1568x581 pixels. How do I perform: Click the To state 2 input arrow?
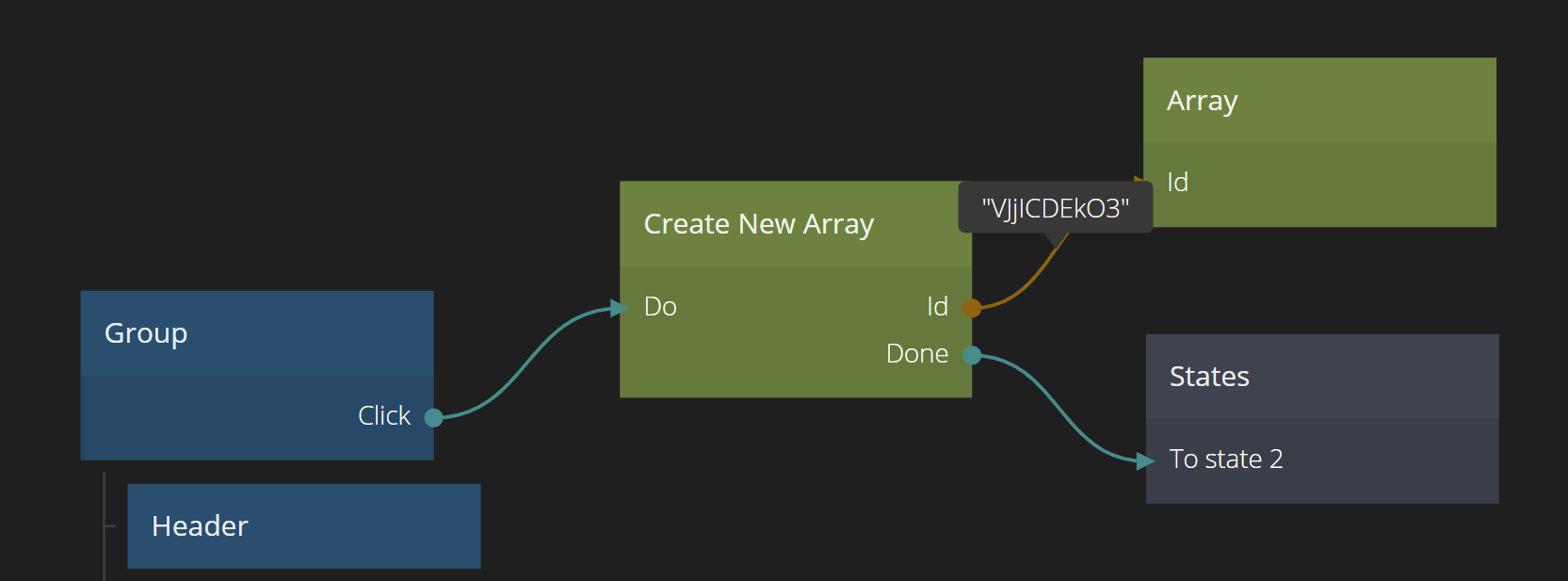click(1144, 460)
